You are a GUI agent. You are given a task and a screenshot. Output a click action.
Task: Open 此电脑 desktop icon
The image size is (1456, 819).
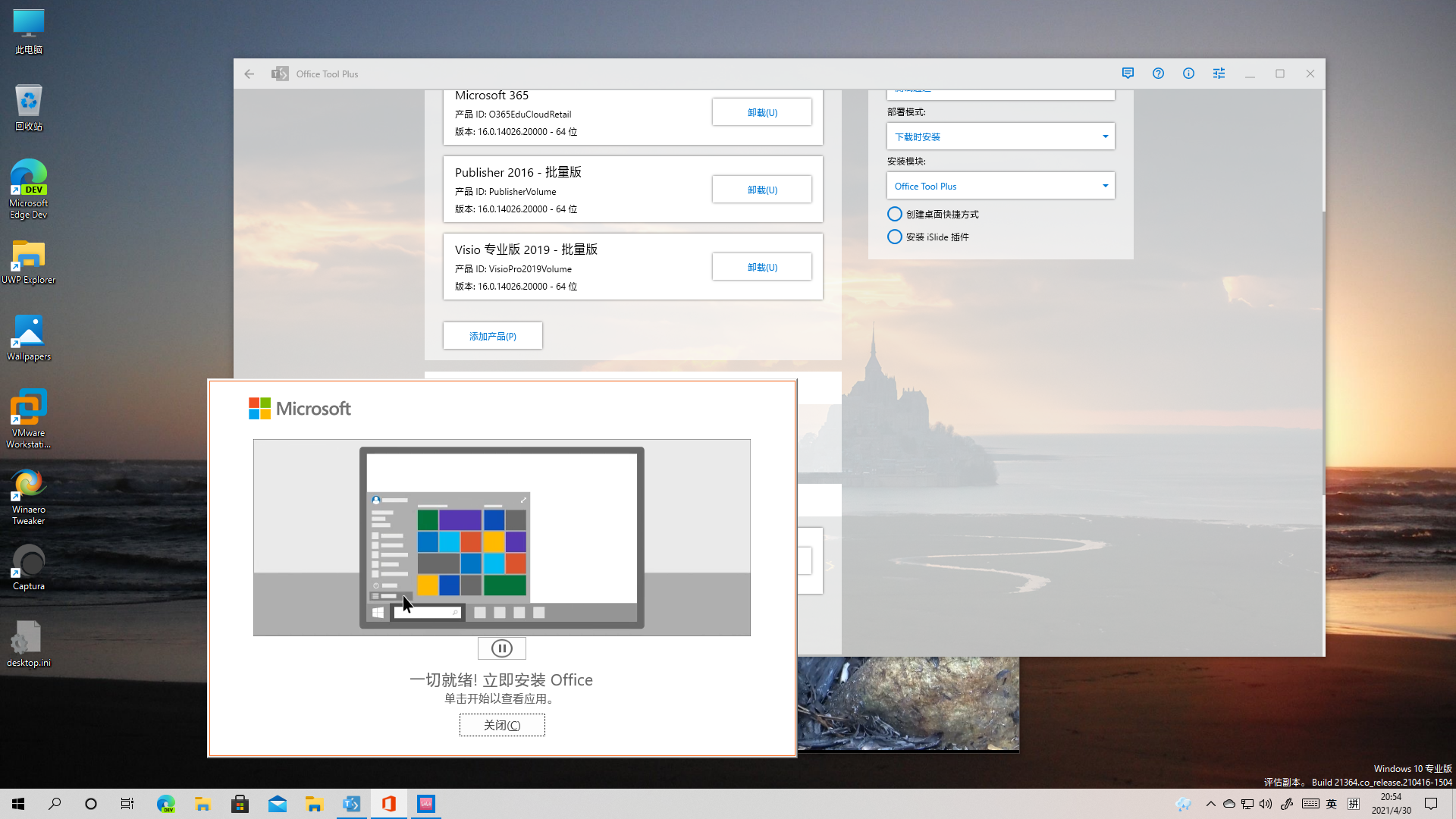coord(29,32)
